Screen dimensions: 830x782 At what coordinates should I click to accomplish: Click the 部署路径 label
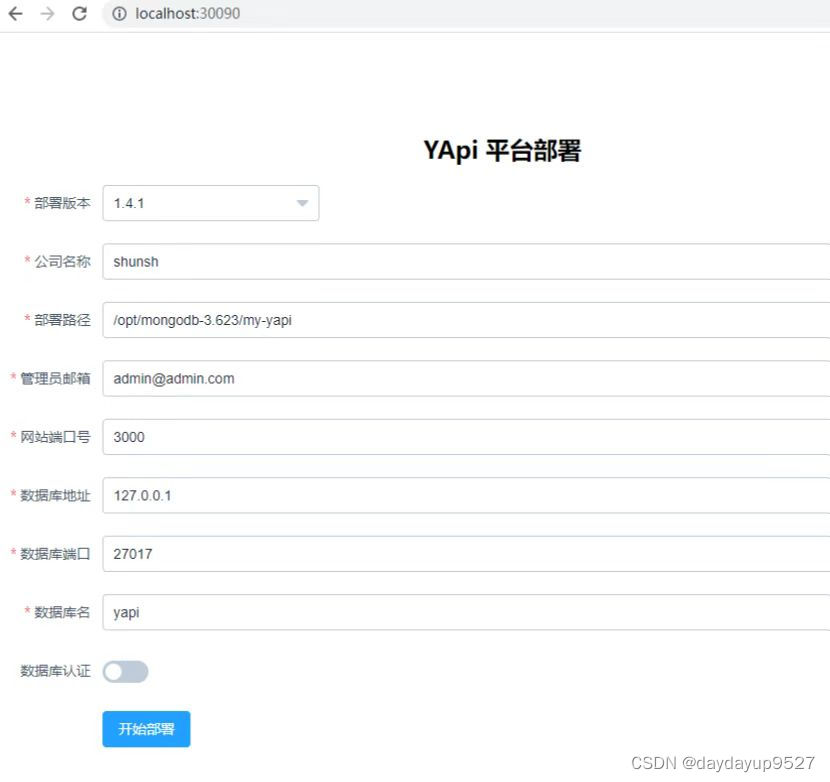click(62, 320)
